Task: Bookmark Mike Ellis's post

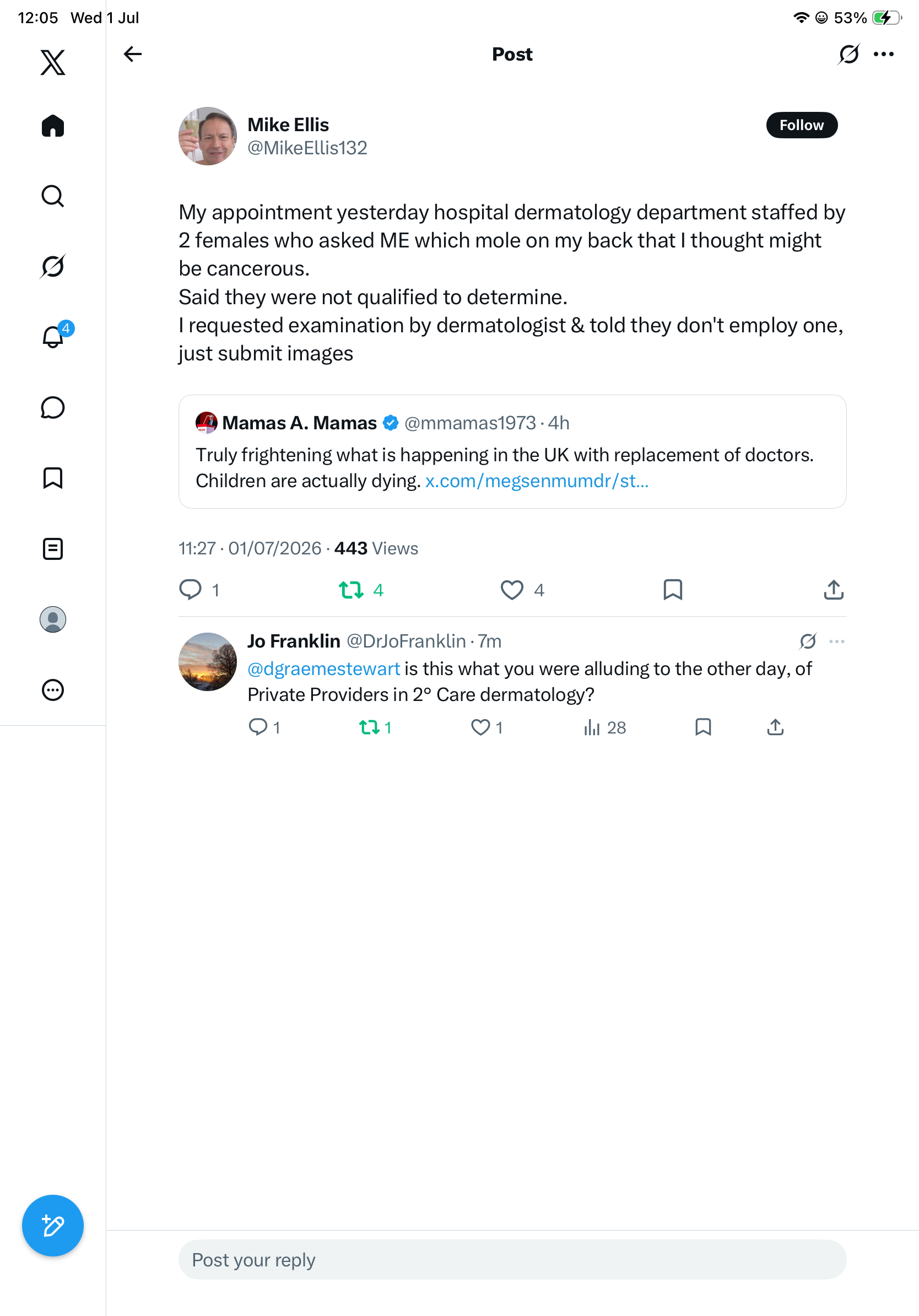Action: coord(673,590)
